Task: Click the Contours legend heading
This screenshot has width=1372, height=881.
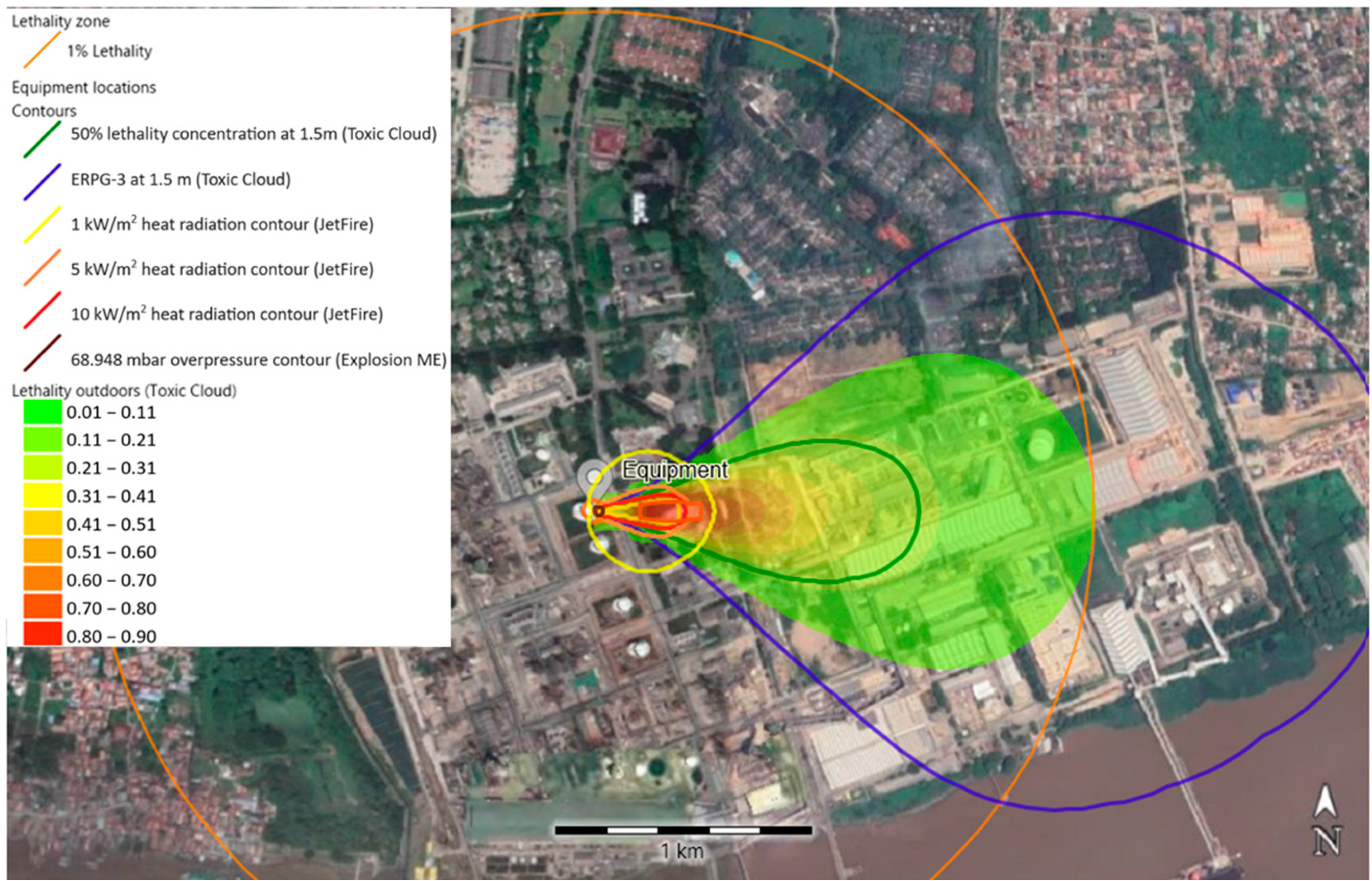Action: (x=44, y=111)
